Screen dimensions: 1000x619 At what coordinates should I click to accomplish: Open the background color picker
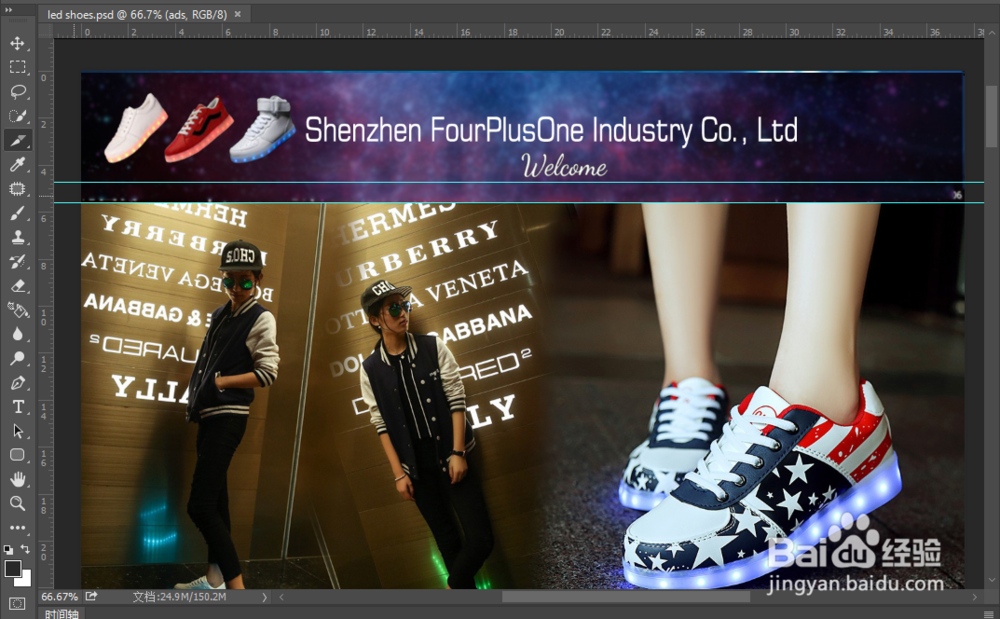click(x=25, y=579)
